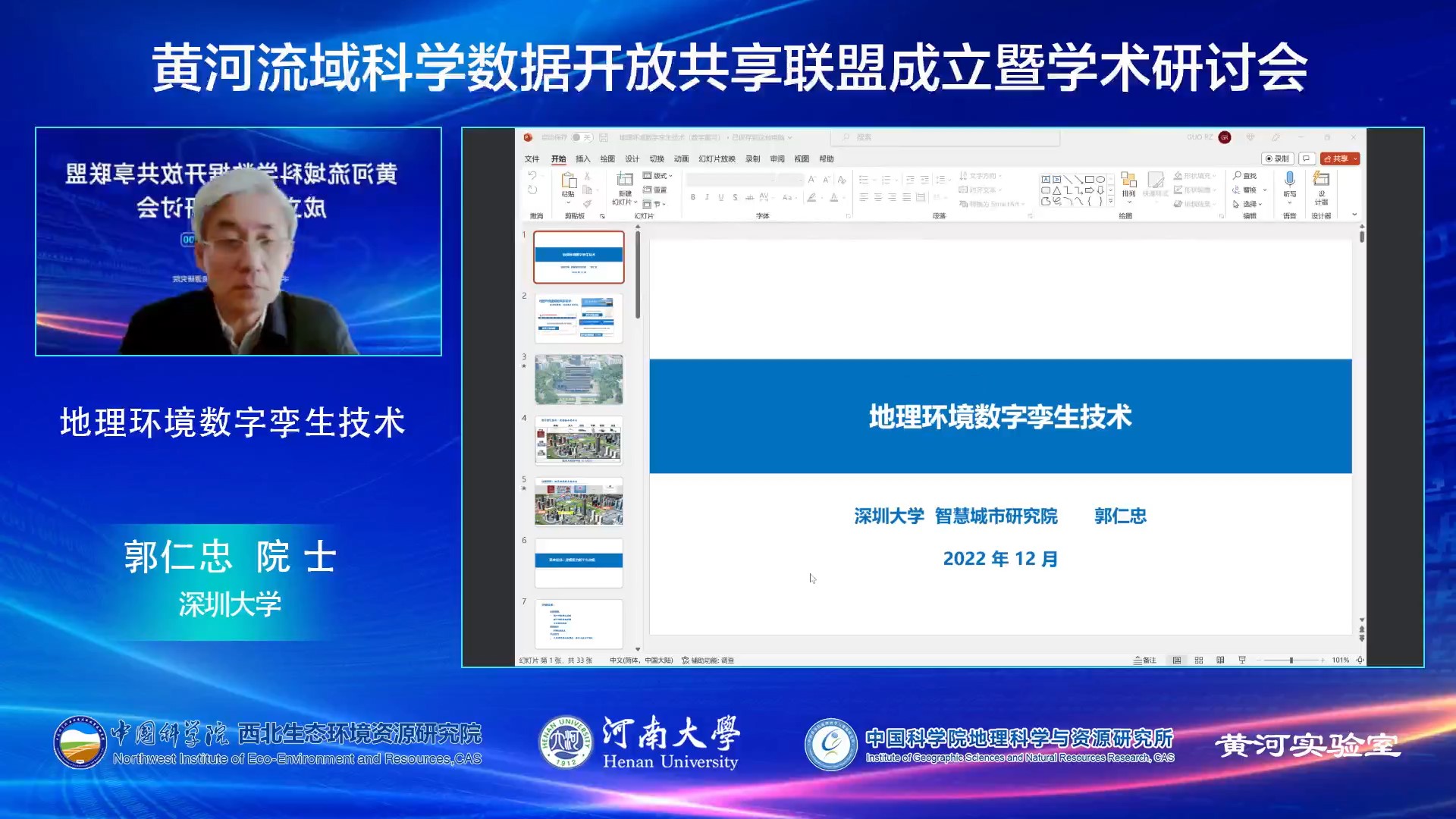Screen dimensions: 1456x819
Task: Toggle Bold formatting
Action: [692, 197]
